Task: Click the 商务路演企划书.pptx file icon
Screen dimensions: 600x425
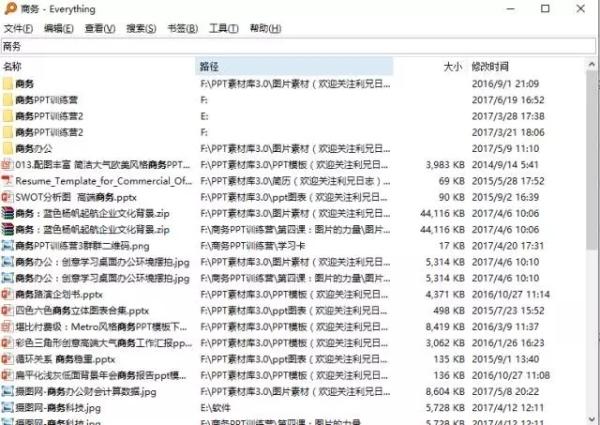Action: pyautogui.click(x=7, y=294)
